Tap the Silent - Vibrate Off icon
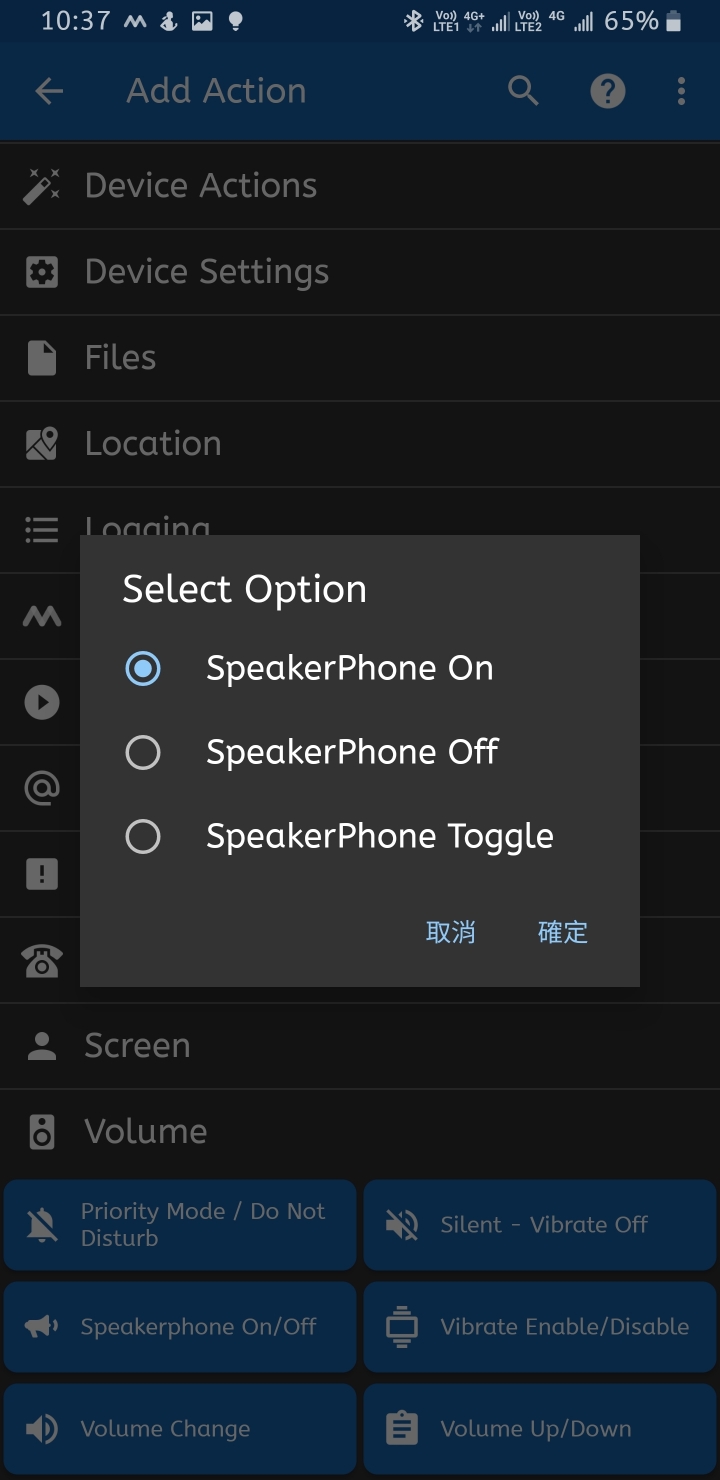720x1480 pixels. 402,1225
